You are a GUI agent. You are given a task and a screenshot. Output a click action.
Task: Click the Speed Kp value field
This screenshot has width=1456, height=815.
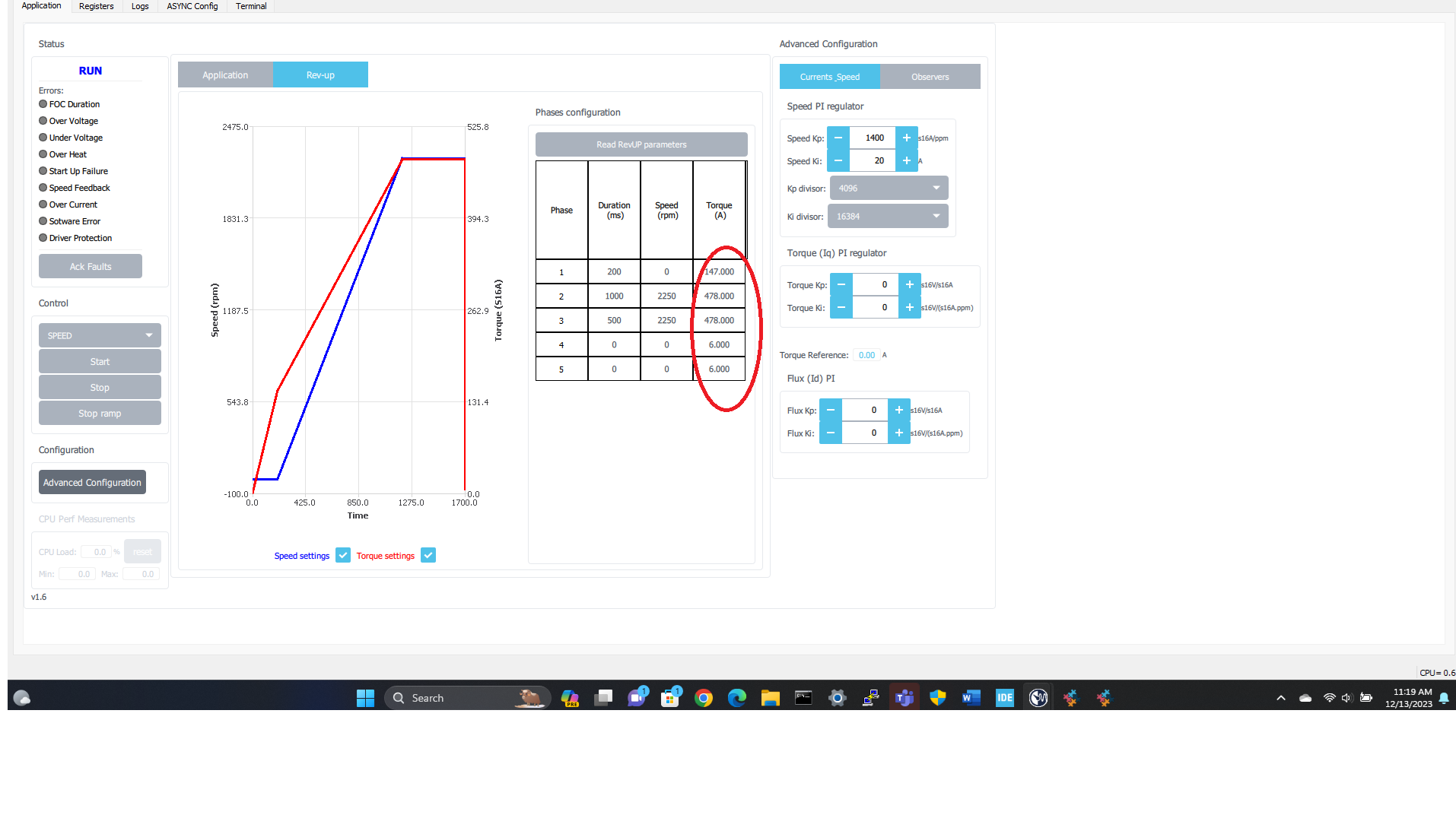(x=873, y=138)
